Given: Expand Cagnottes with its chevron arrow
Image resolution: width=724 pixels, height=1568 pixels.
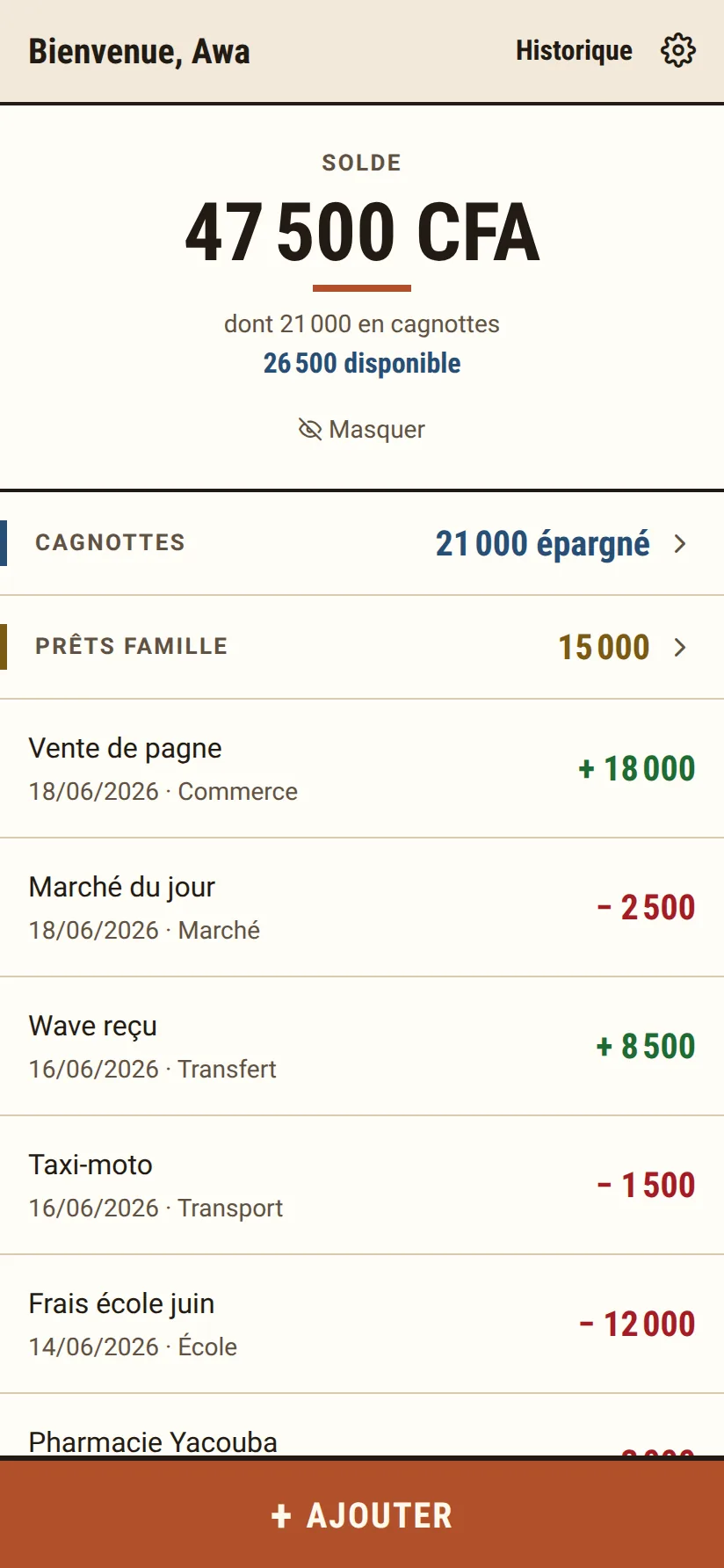Looking at the screenshot, I should [680, 543].
